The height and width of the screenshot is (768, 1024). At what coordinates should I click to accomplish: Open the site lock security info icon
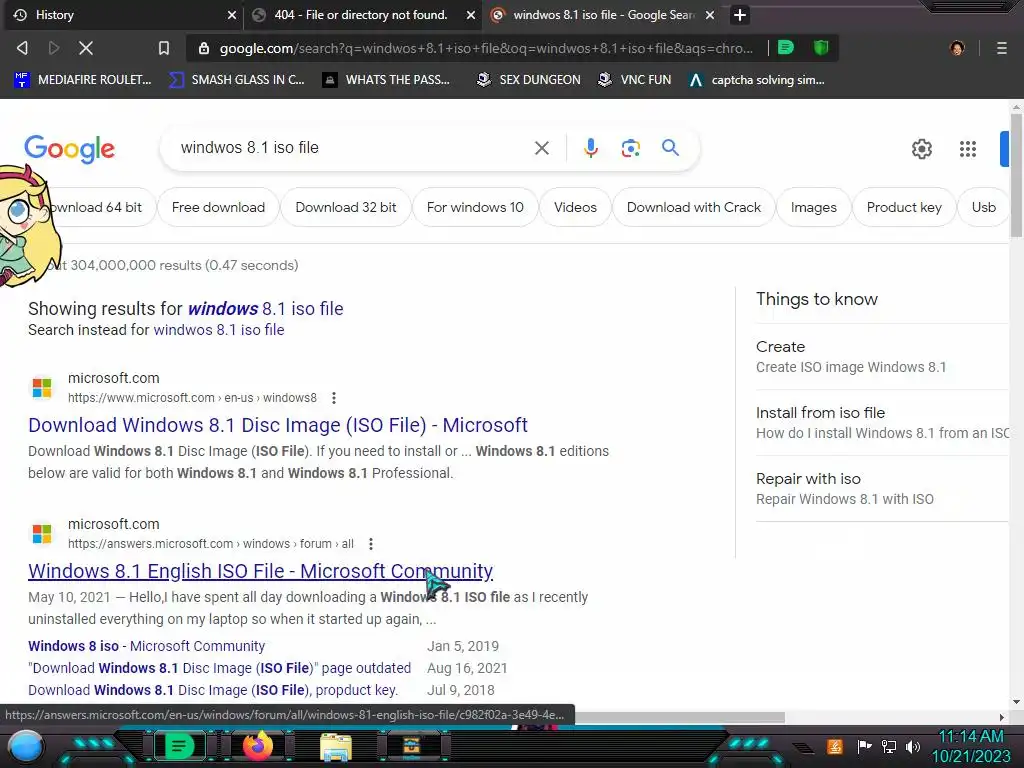pyautogui.click(x=204, y=48)
